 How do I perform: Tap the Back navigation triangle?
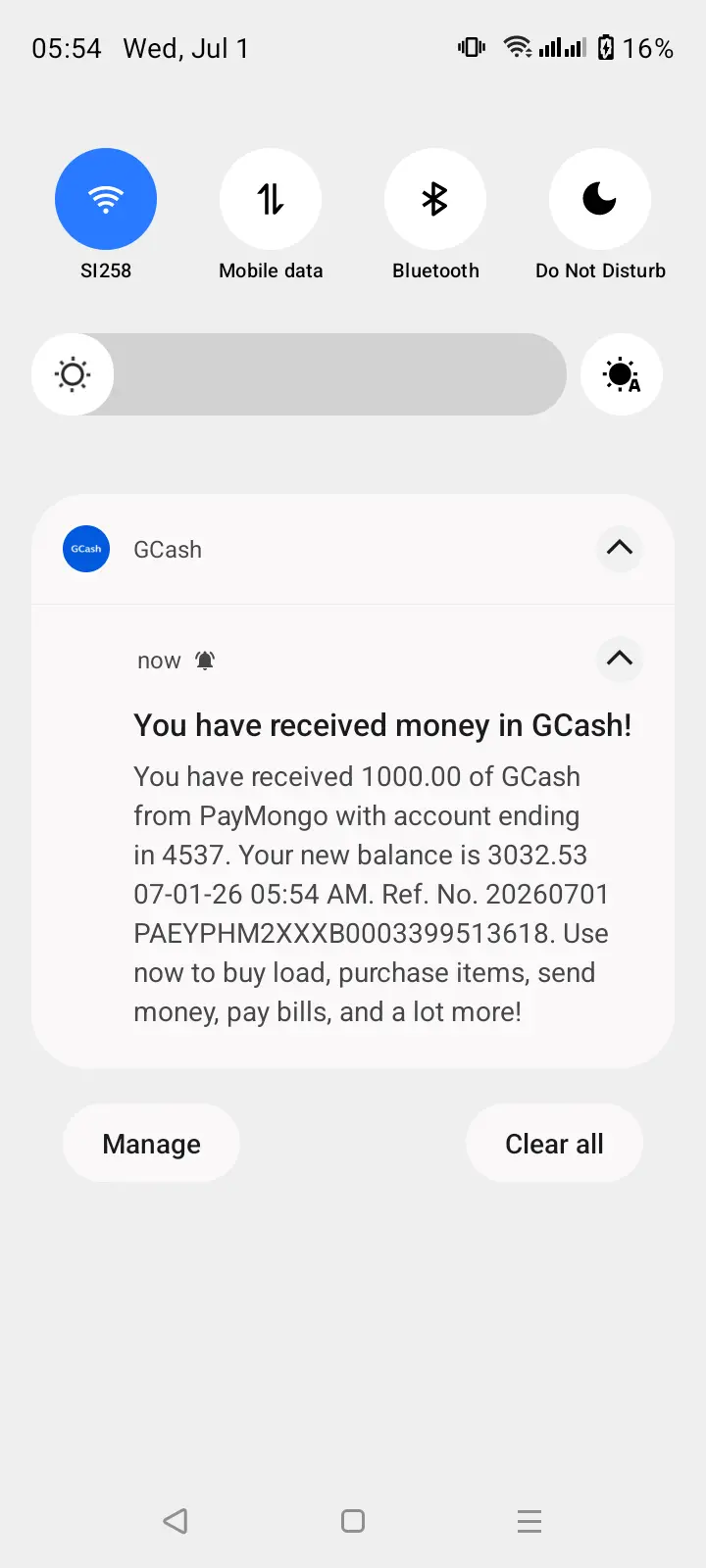[x=176, y=1521]
